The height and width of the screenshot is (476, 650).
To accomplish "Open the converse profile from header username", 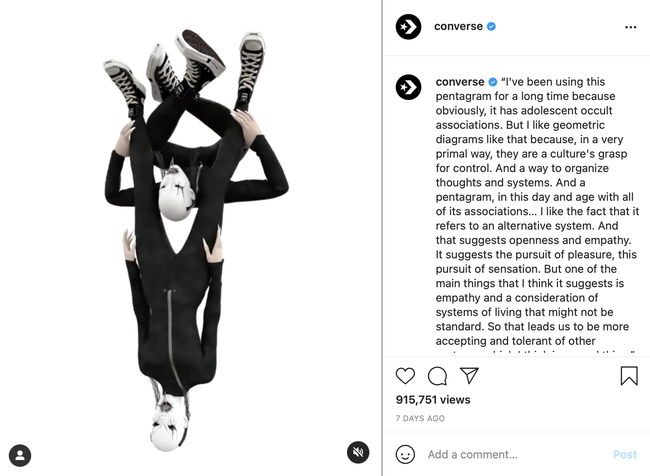I will point(458,26).
